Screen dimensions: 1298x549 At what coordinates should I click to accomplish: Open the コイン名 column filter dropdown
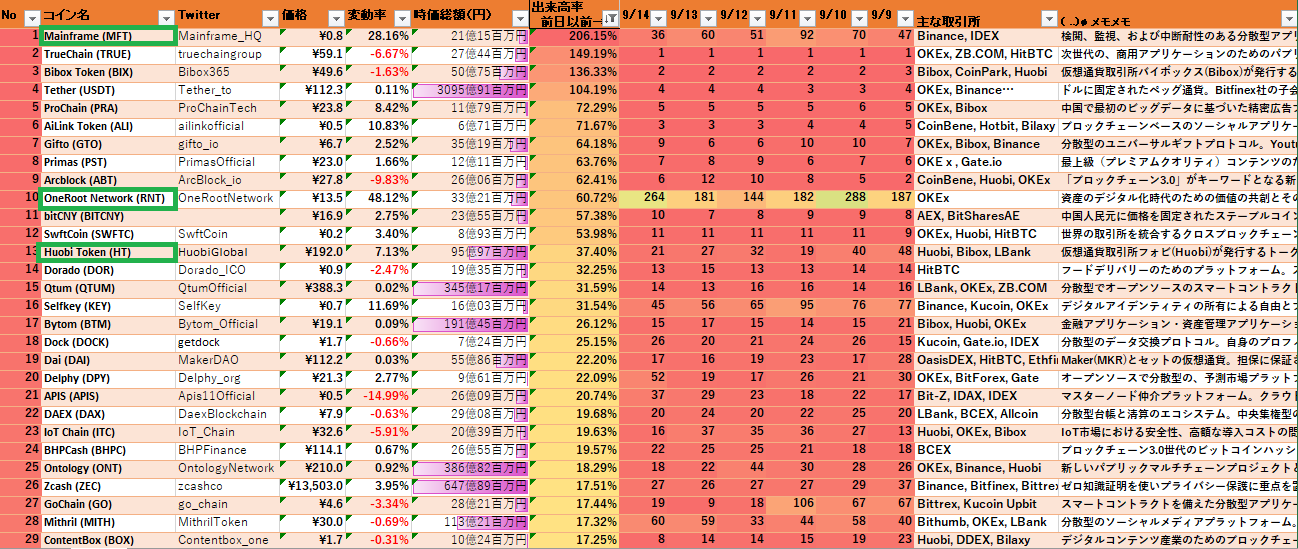tap(165, 18)
